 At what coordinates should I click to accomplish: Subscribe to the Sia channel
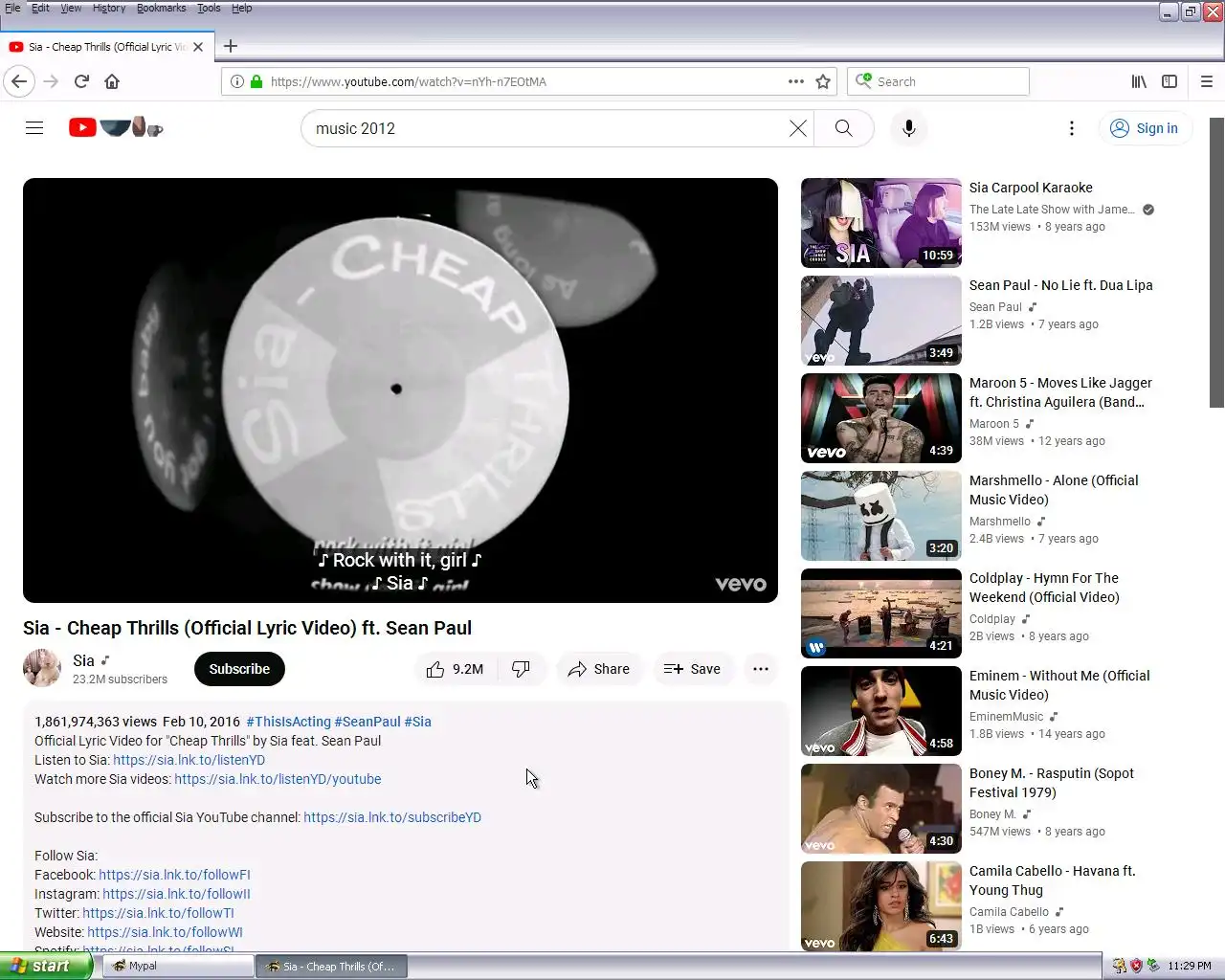tap(239, 669)
